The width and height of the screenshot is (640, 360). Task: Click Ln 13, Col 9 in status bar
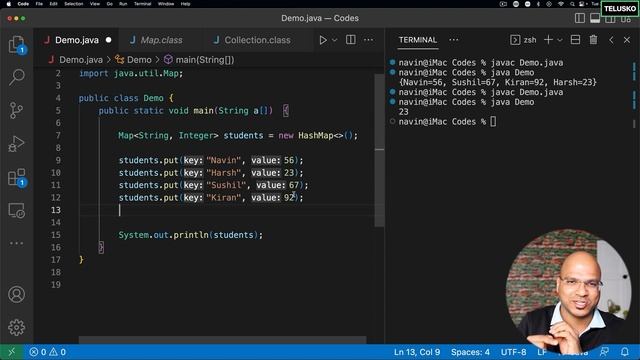pos(417,352)
